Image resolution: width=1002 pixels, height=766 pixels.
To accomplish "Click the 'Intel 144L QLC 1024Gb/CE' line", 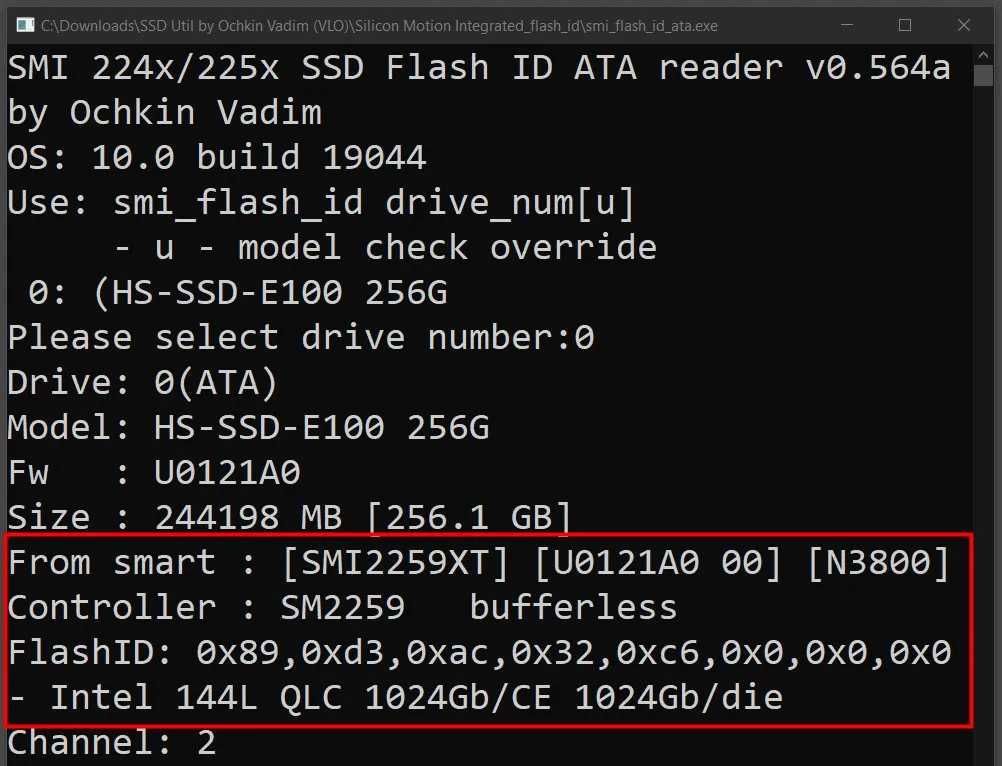I will (395, 697).
